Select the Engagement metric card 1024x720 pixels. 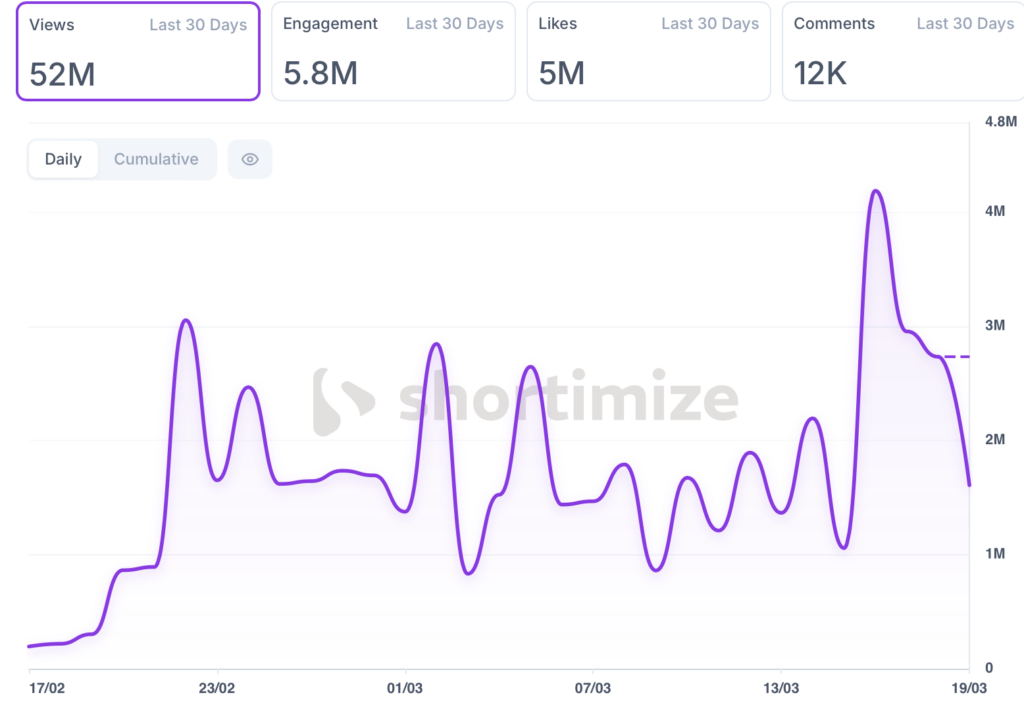[x=393, y=51]
